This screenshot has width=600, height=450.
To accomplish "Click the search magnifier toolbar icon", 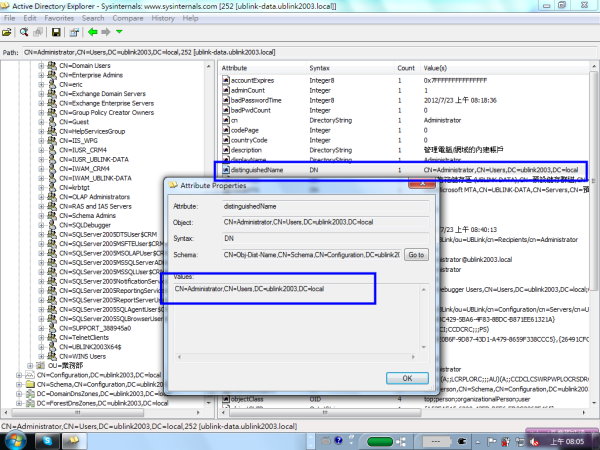I will click(24, 32).
